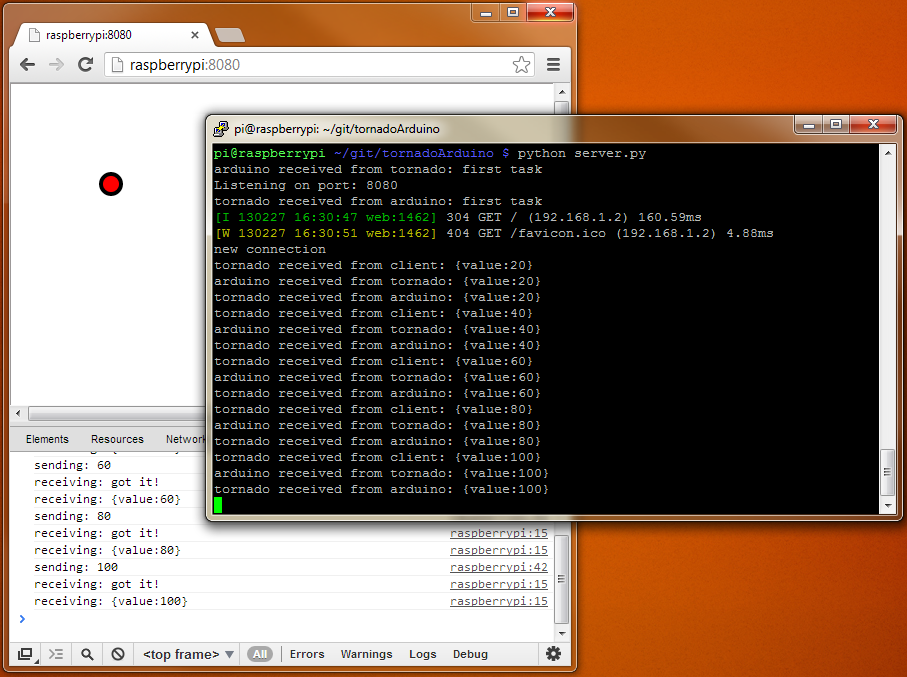Maximize the PuTTY terminal window
This screenshot has width=907, height=677.
(835, 124)
